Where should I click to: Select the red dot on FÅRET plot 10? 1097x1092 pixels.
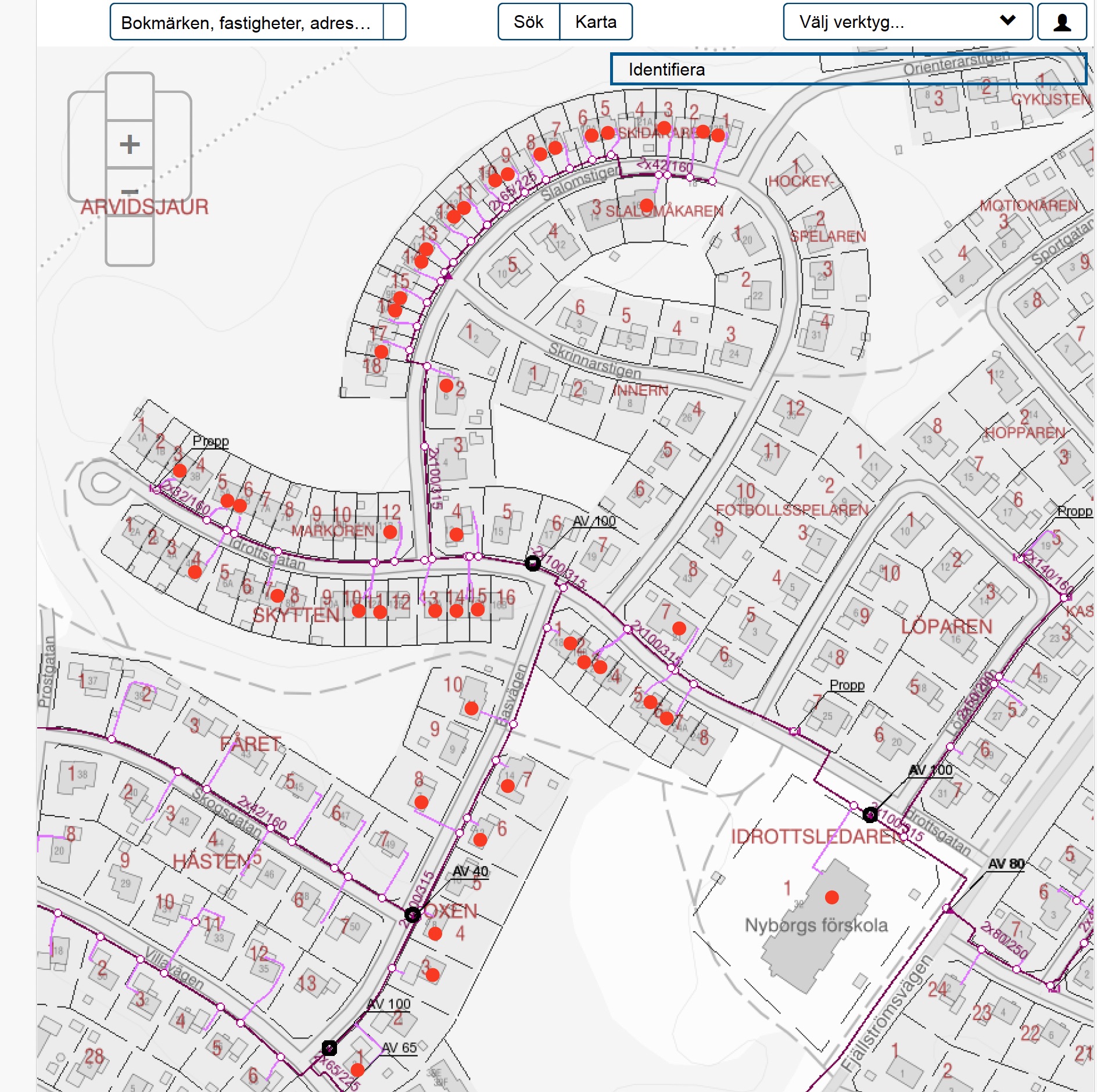tap(472, 708)
